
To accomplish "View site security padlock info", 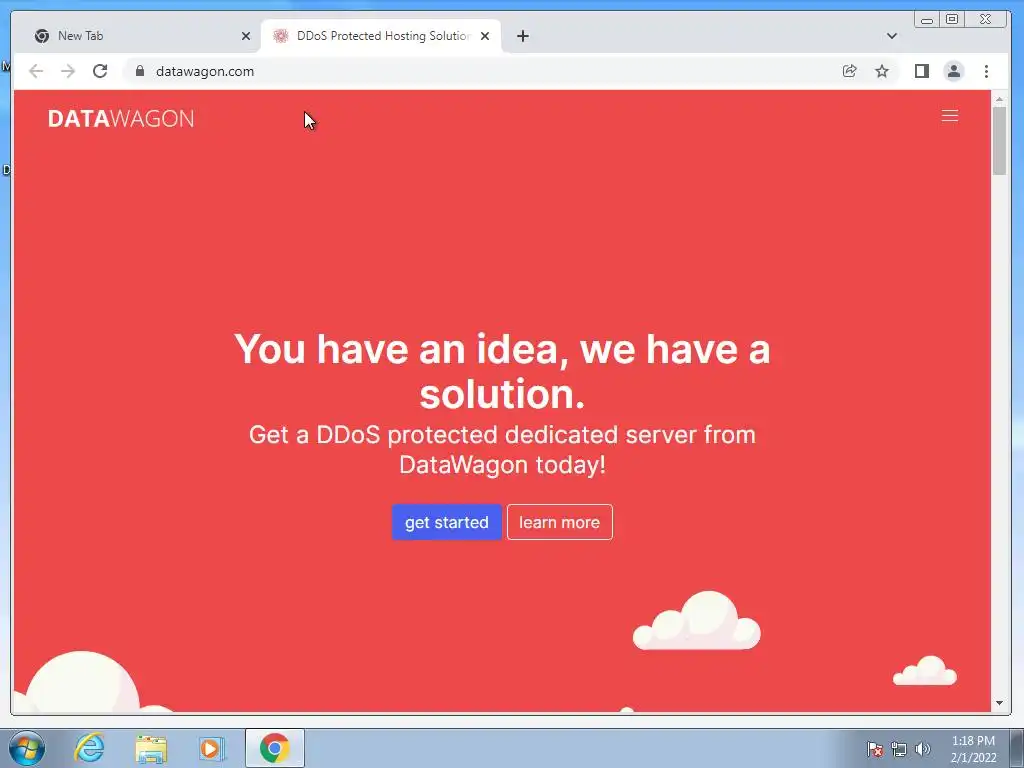I will (140, 71).
